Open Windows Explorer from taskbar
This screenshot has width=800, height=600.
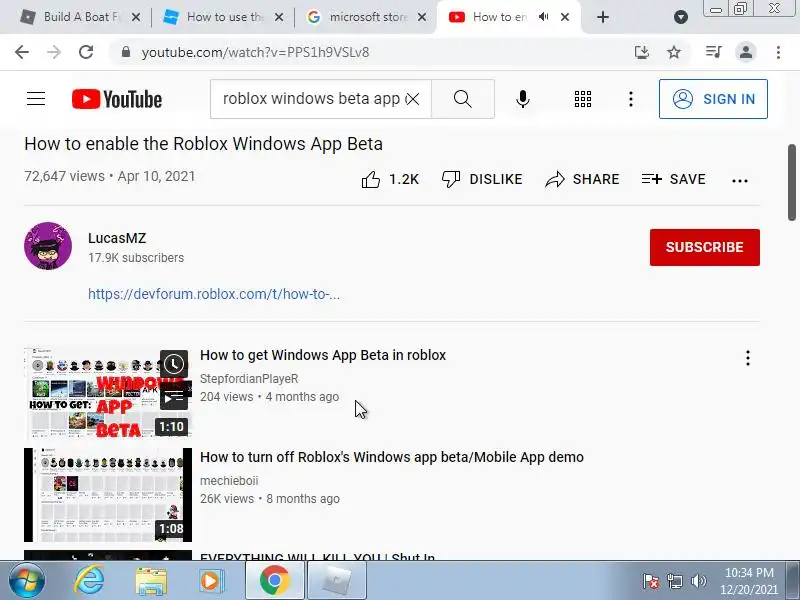pos(151,581)
